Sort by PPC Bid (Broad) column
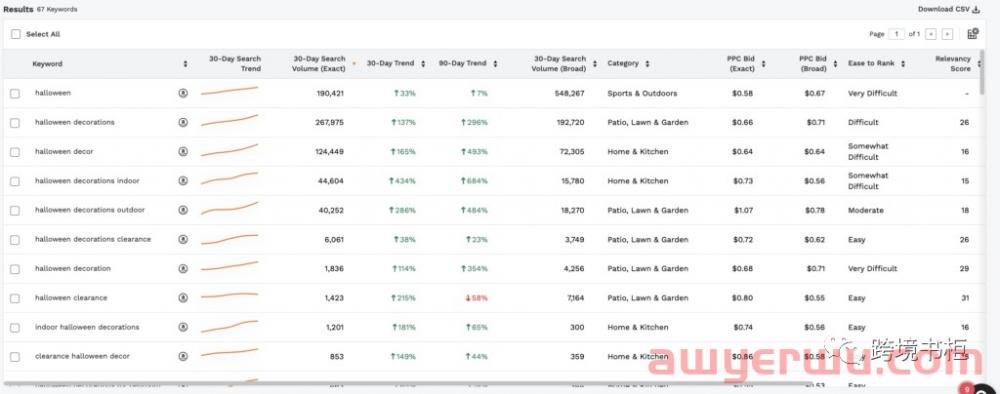The width and height of the screenshot is (1000, 394). pyautogui.click(x=835, y=64)
